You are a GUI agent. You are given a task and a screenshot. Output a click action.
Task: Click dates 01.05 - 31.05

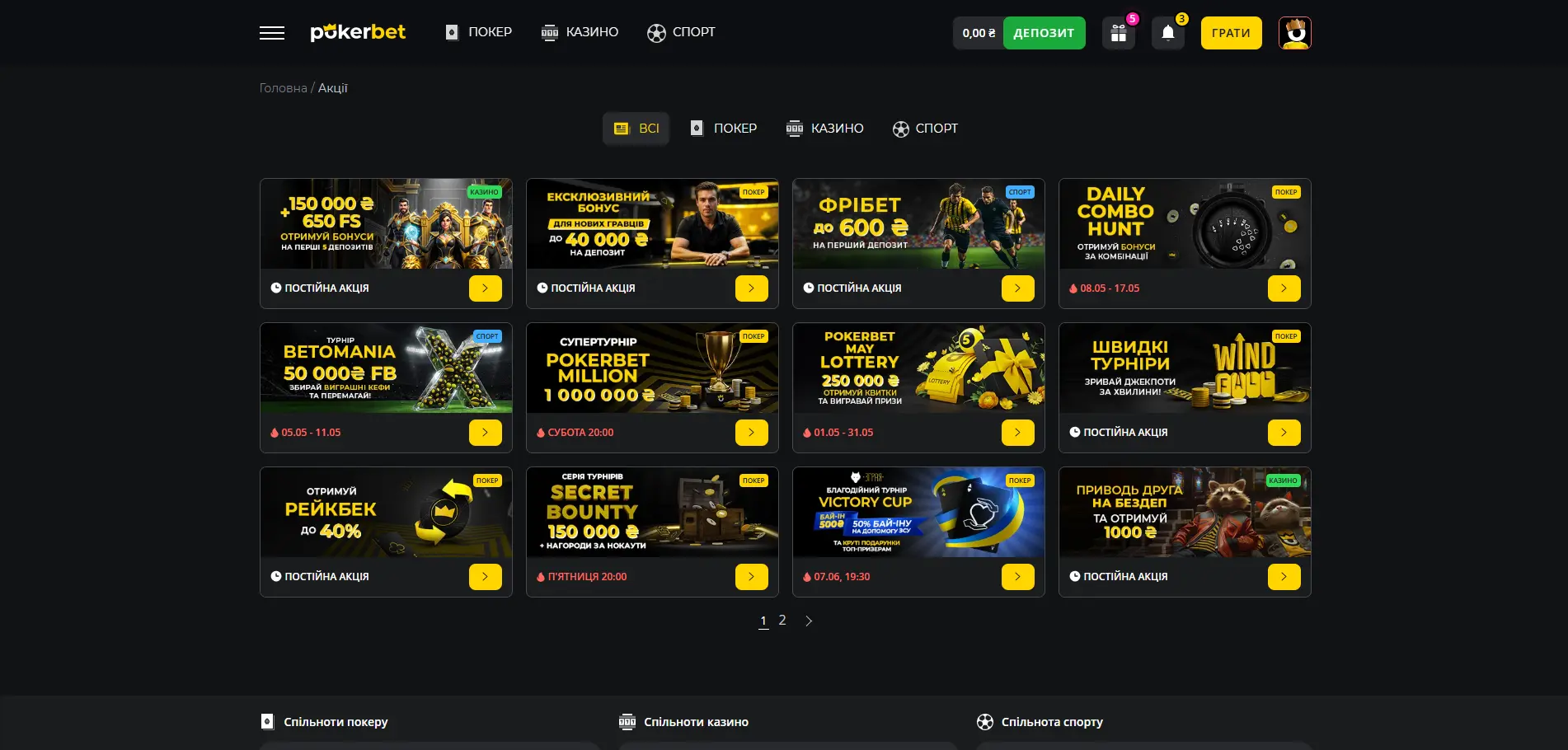843,433
